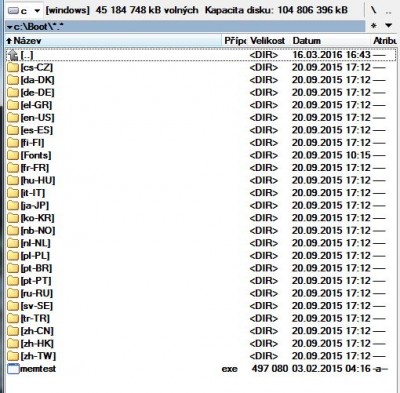Sort by Velikost column header
This screenshot has width=400, height=393.
(x=268, y=41)
